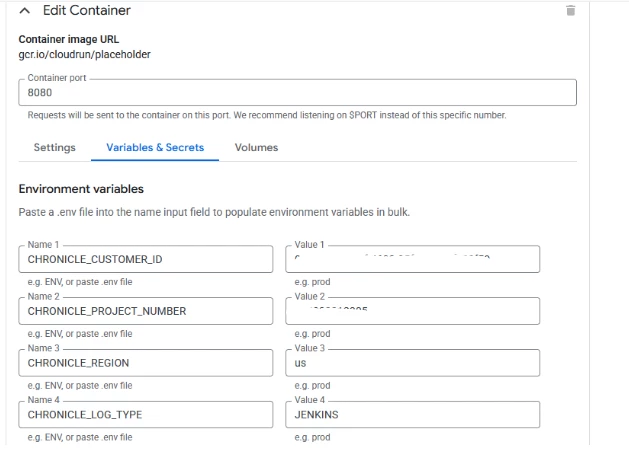Switch to the Settings tab
629x452 pixels.
pyautogui.click(x=55, y=148)
